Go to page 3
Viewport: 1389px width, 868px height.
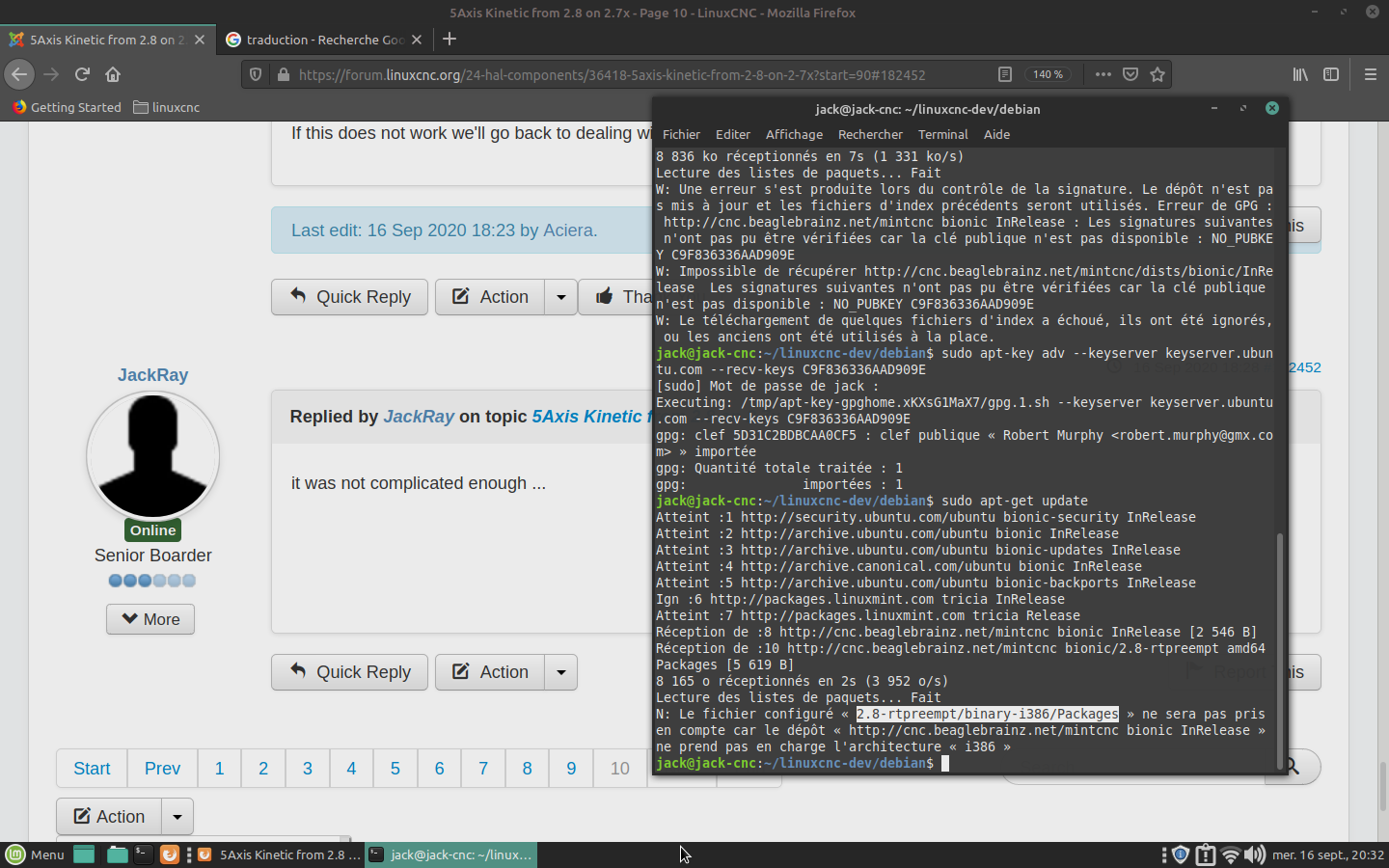[308, 769]
